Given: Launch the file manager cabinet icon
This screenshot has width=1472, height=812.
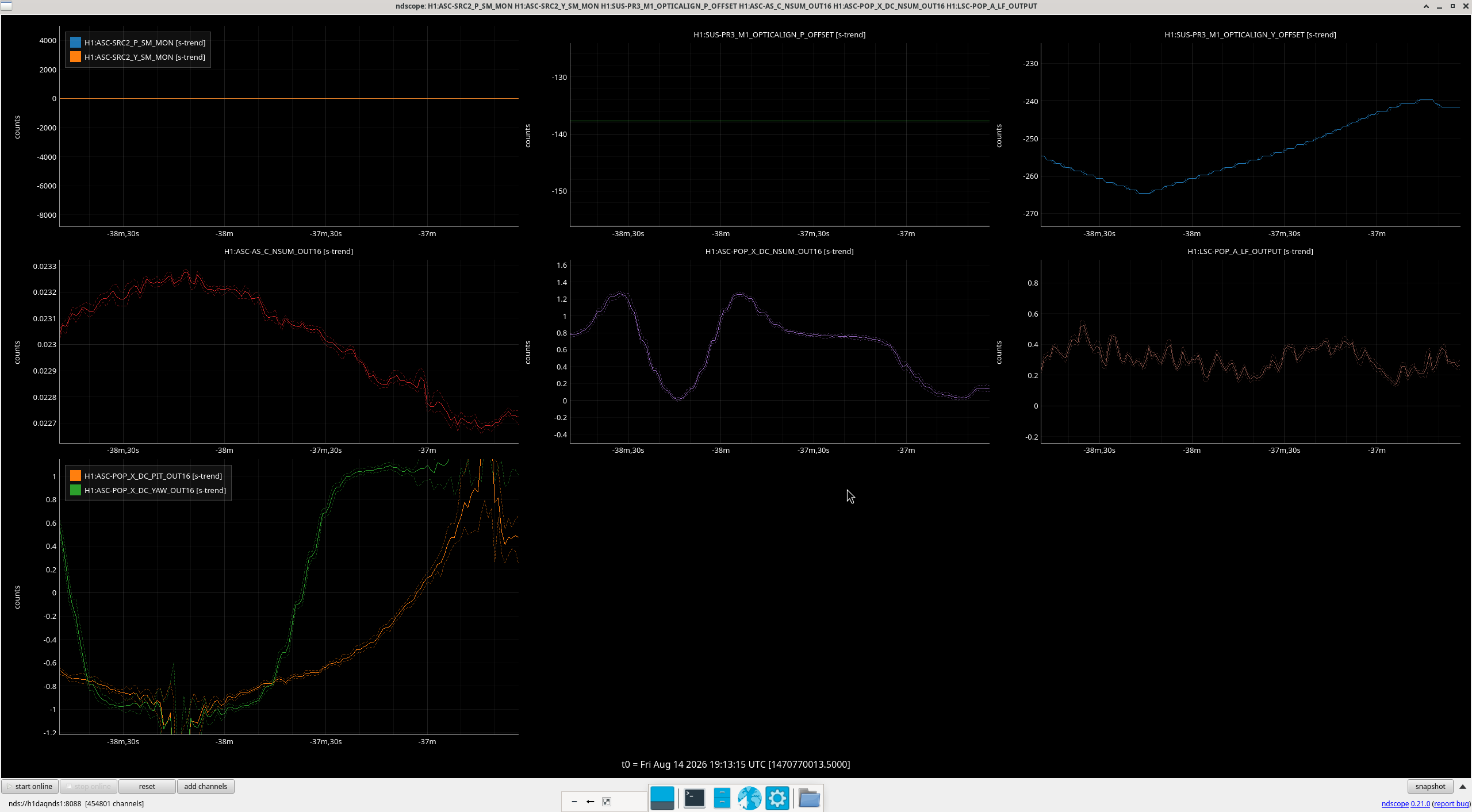Looking at the screenshot, I should tap(722, 798).
